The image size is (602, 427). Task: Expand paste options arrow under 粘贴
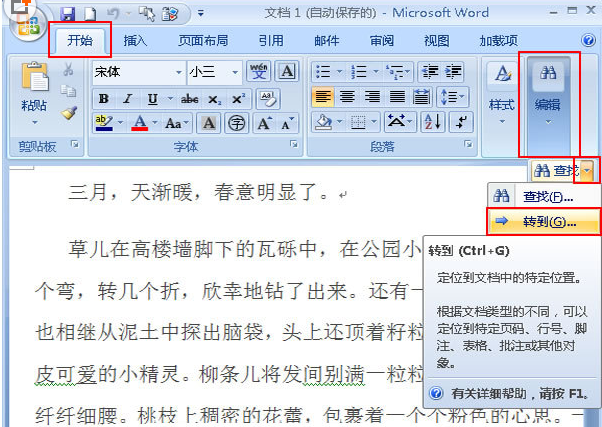click(x=35, y=122)
